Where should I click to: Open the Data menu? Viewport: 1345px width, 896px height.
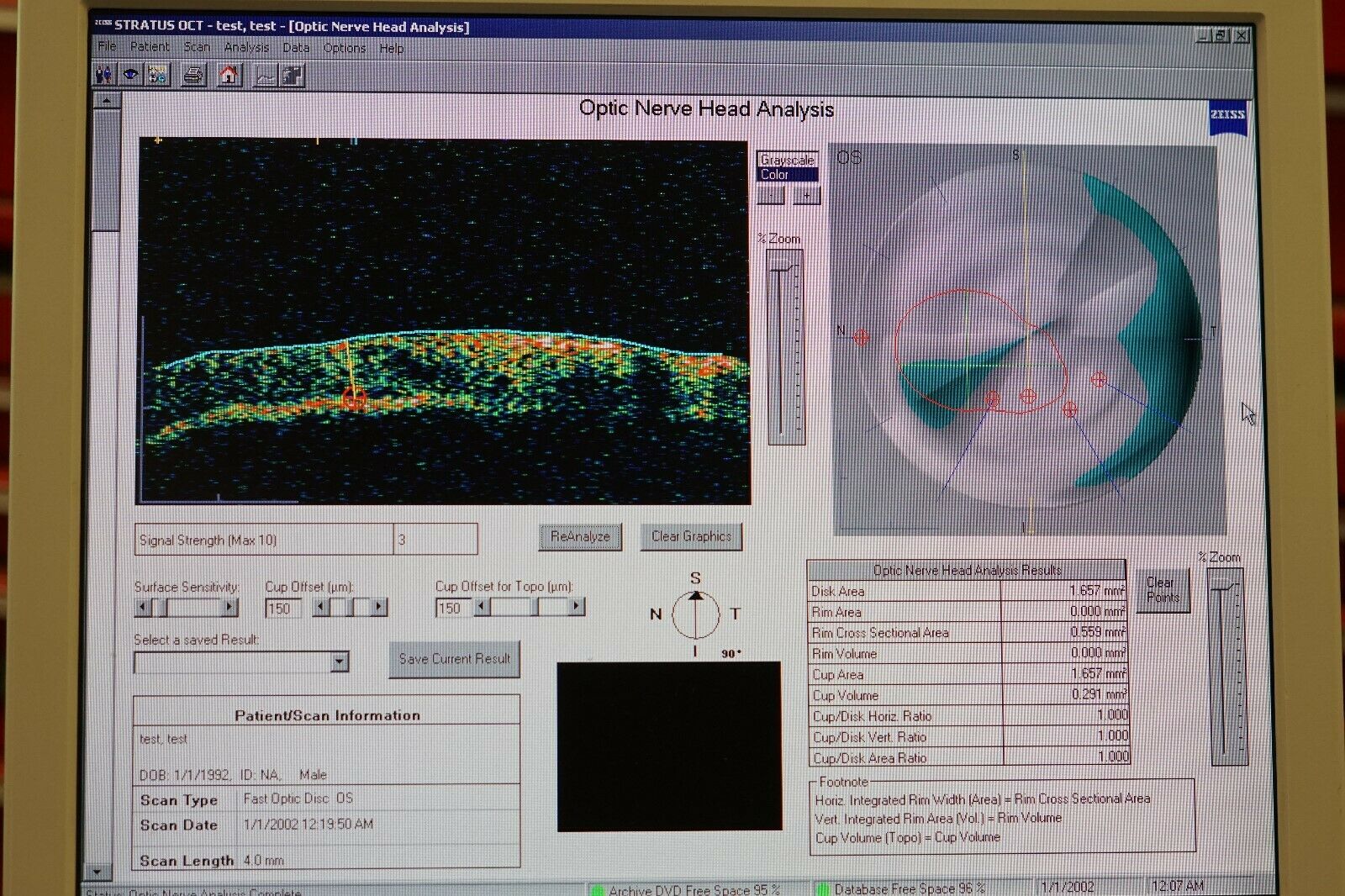(x=296, y=48)
